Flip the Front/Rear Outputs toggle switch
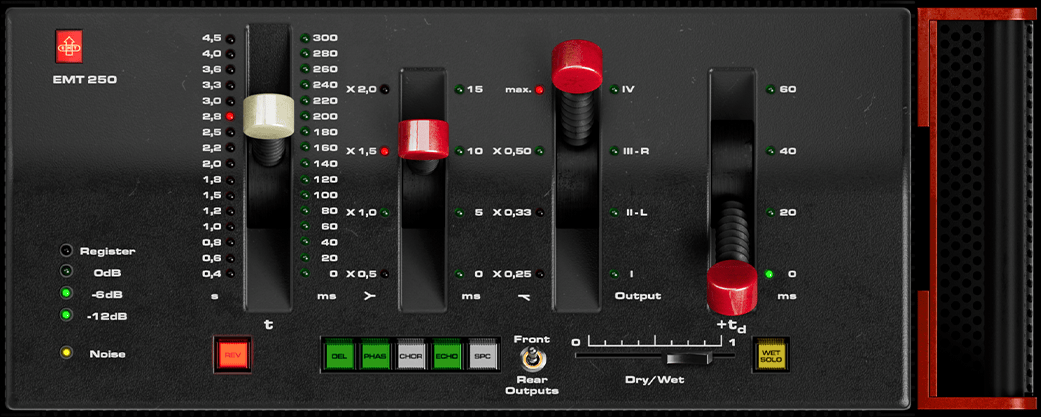 [x=532, y=360]
